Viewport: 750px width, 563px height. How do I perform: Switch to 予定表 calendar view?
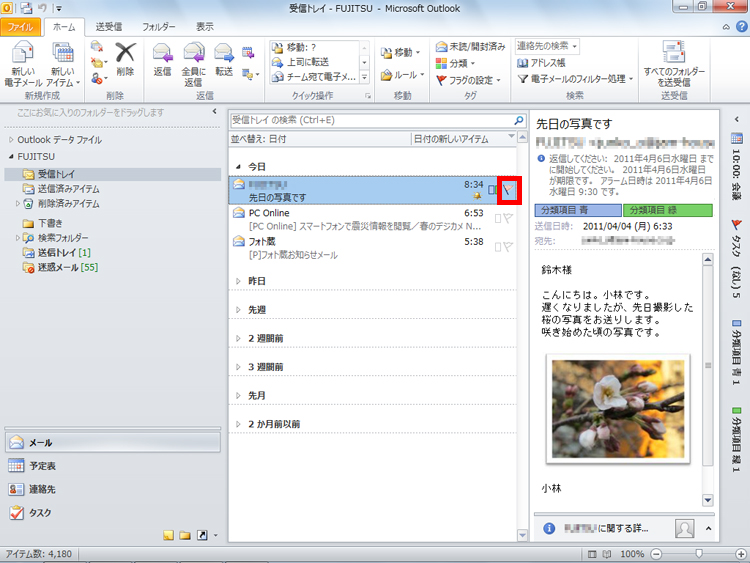[113, 465]
